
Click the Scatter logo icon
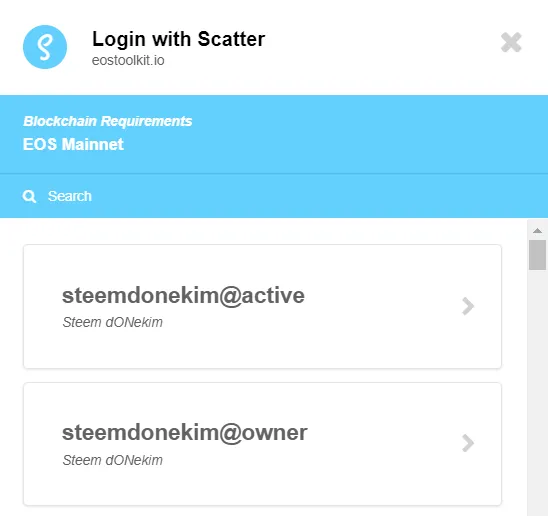45,47
